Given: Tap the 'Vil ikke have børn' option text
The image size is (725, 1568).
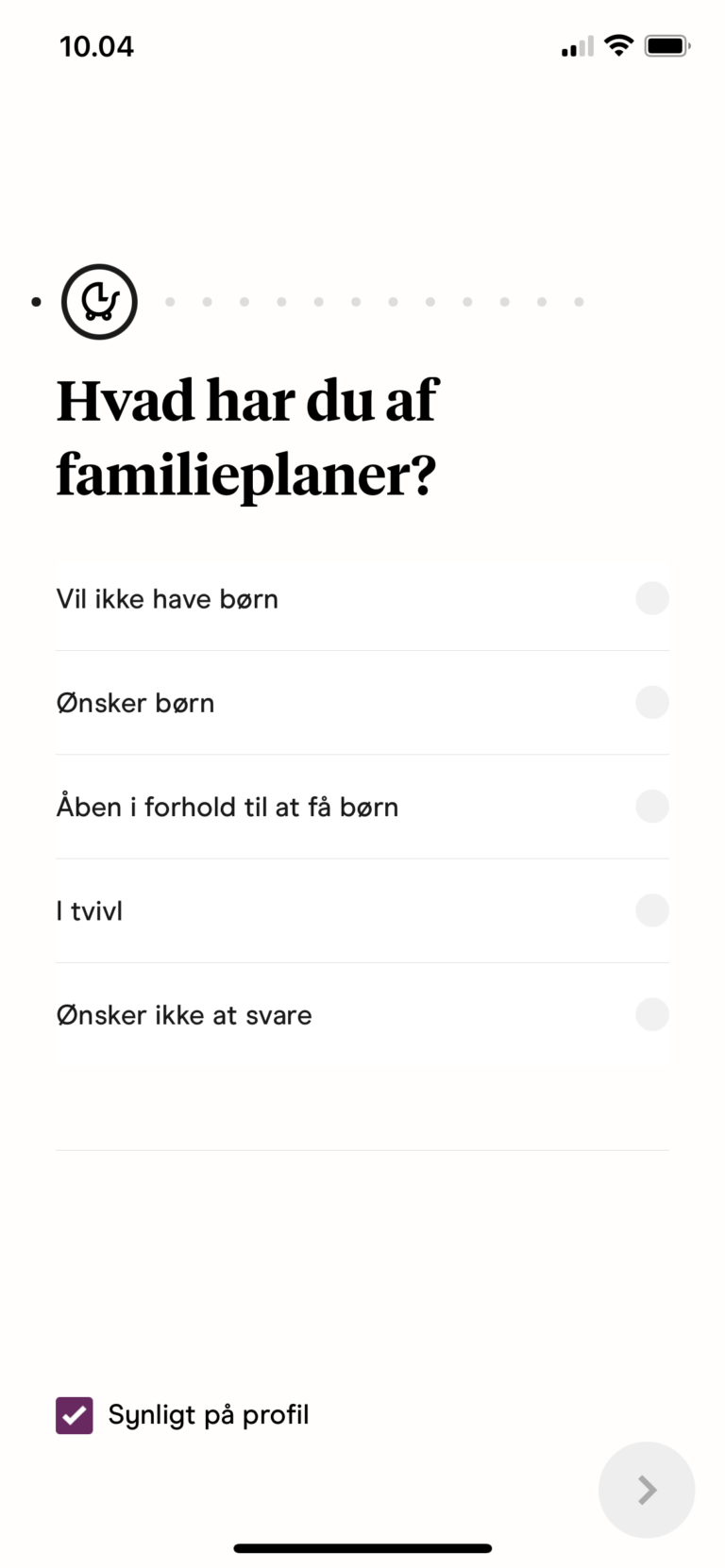Looking at the screenshot, I should point(167,599).
